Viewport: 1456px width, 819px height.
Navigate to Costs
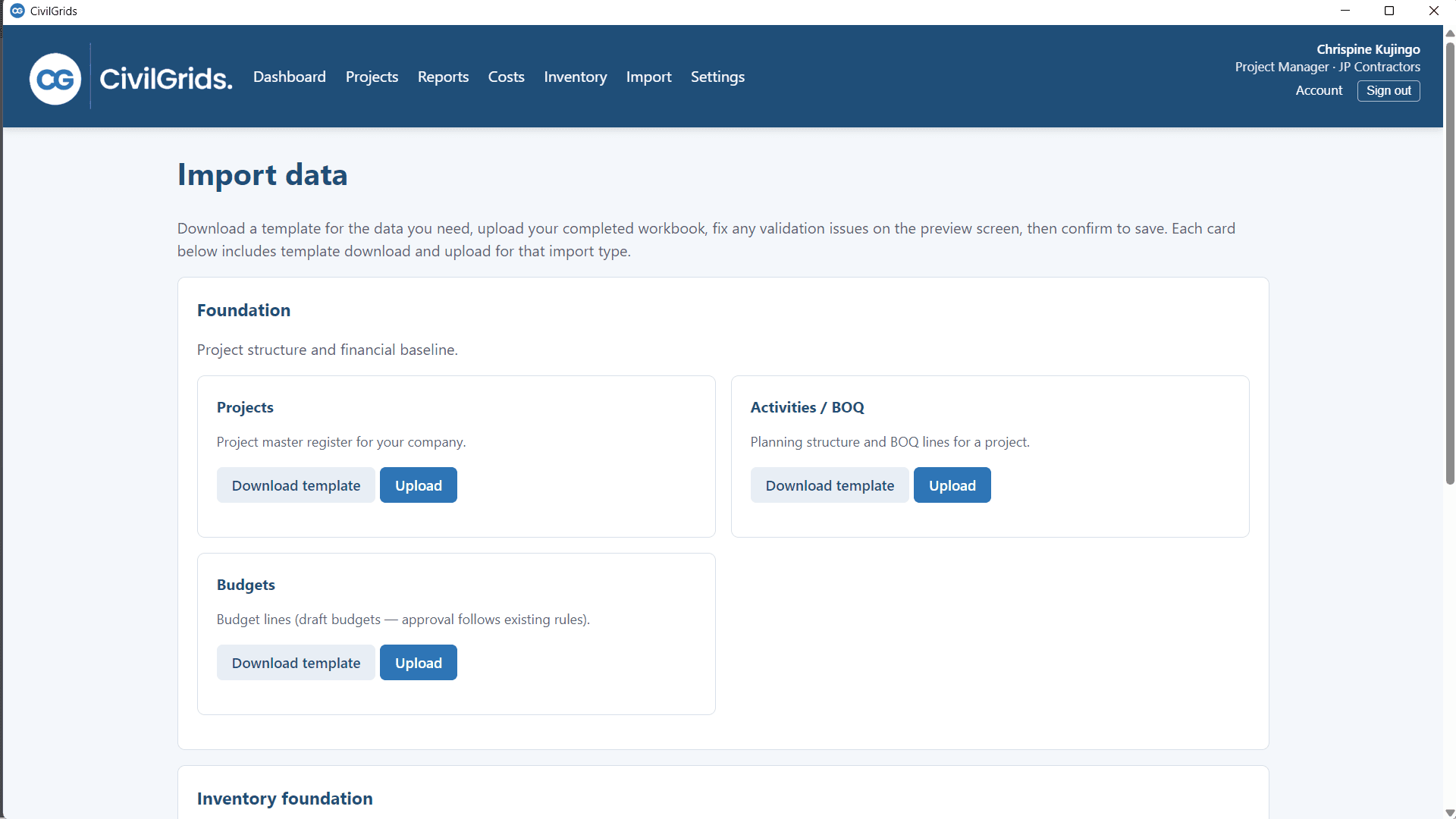506,77
